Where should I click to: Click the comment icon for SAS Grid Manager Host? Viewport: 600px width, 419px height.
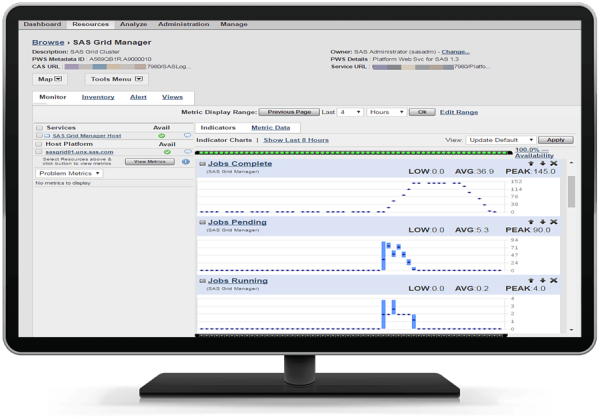pyautogui.click(x=185, y=135)
